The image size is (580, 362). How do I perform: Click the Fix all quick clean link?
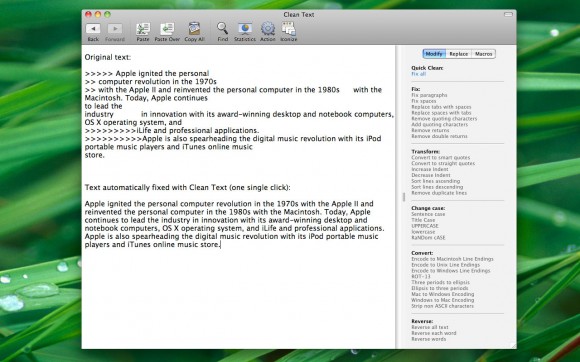(x=419, y=74)
